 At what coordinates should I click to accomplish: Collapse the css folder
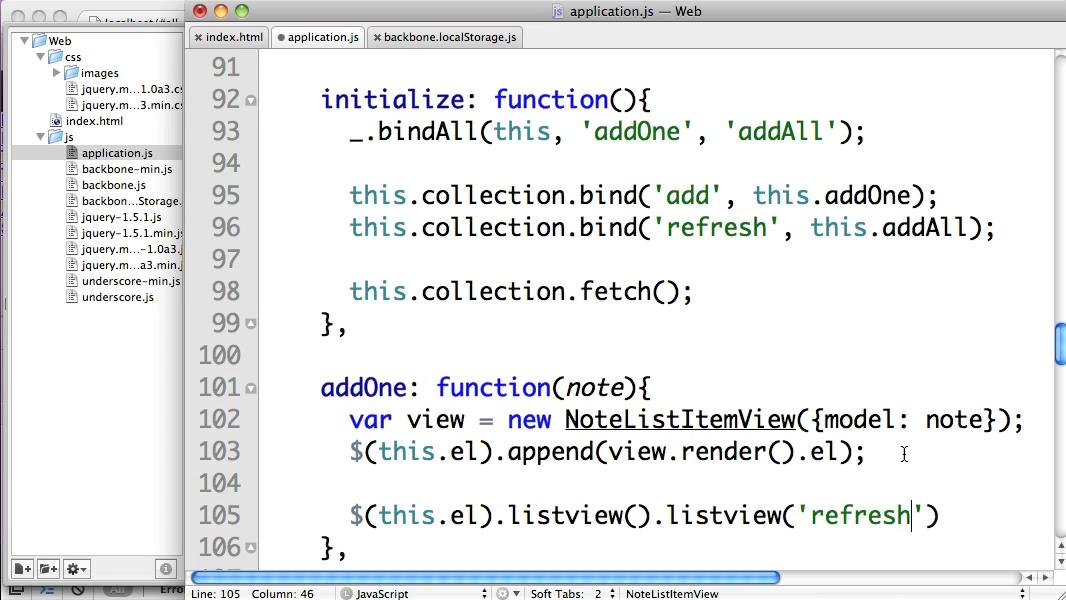[x=40, y=57]
